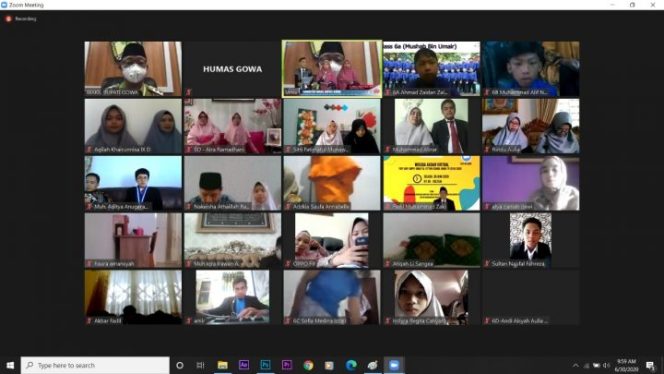The image size is (664, 374).
Task: Open the Windows Start menu
Action: (x=10, y=365)
